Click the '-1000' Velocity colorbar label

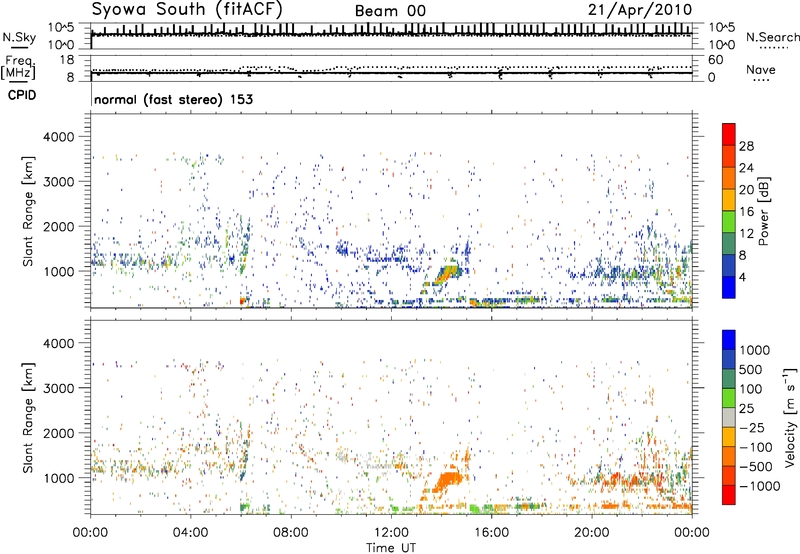(x=760, y=486)
